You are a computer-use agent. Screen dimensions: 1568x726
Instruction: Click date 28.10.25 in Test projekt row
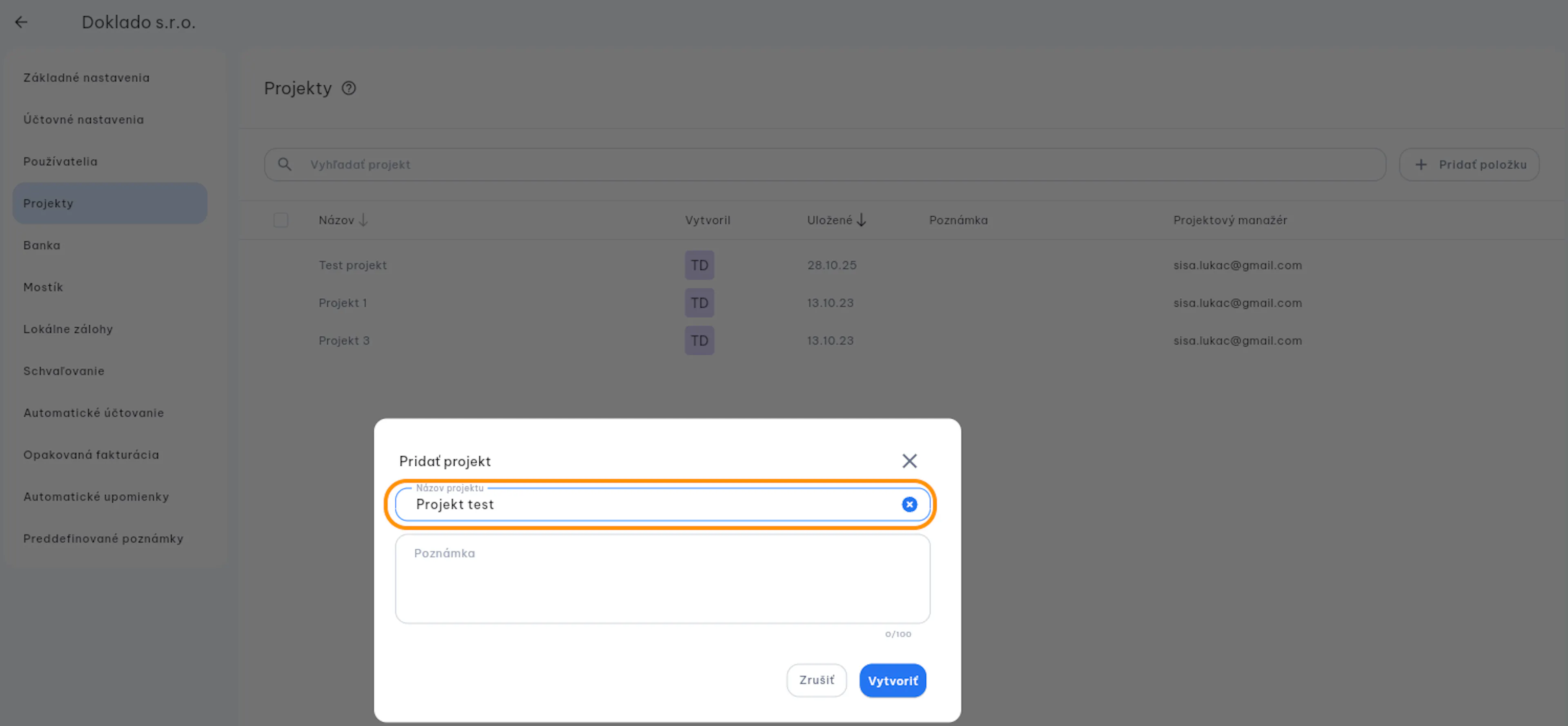831,265
